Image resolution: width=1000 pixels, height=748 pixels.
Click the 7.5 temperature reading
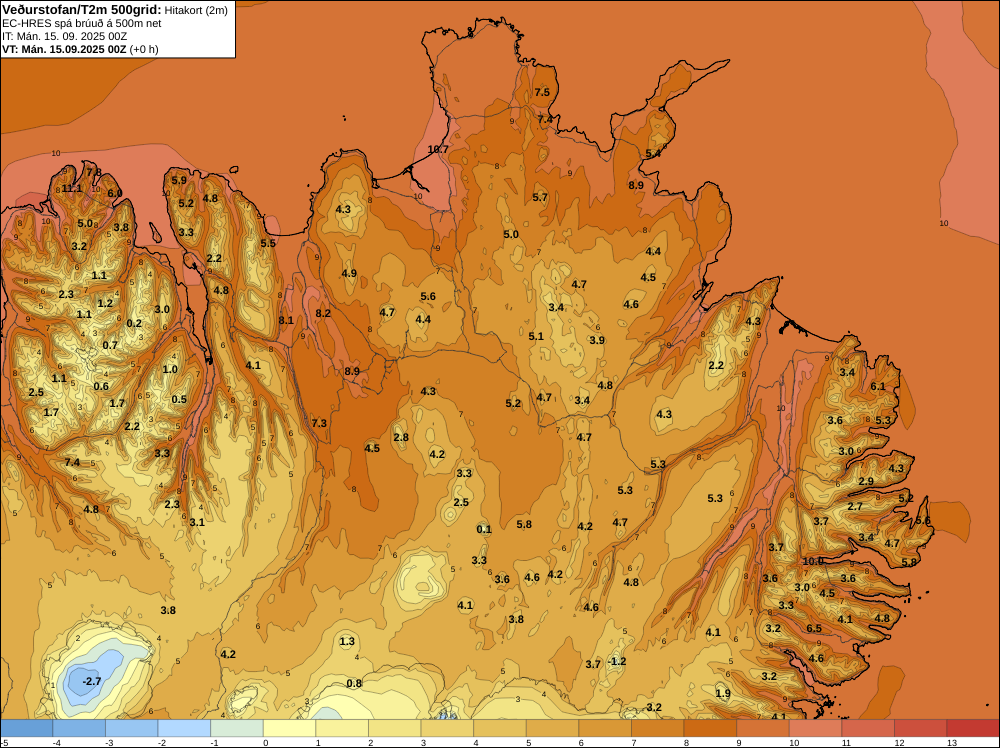(x=542, y=92)
